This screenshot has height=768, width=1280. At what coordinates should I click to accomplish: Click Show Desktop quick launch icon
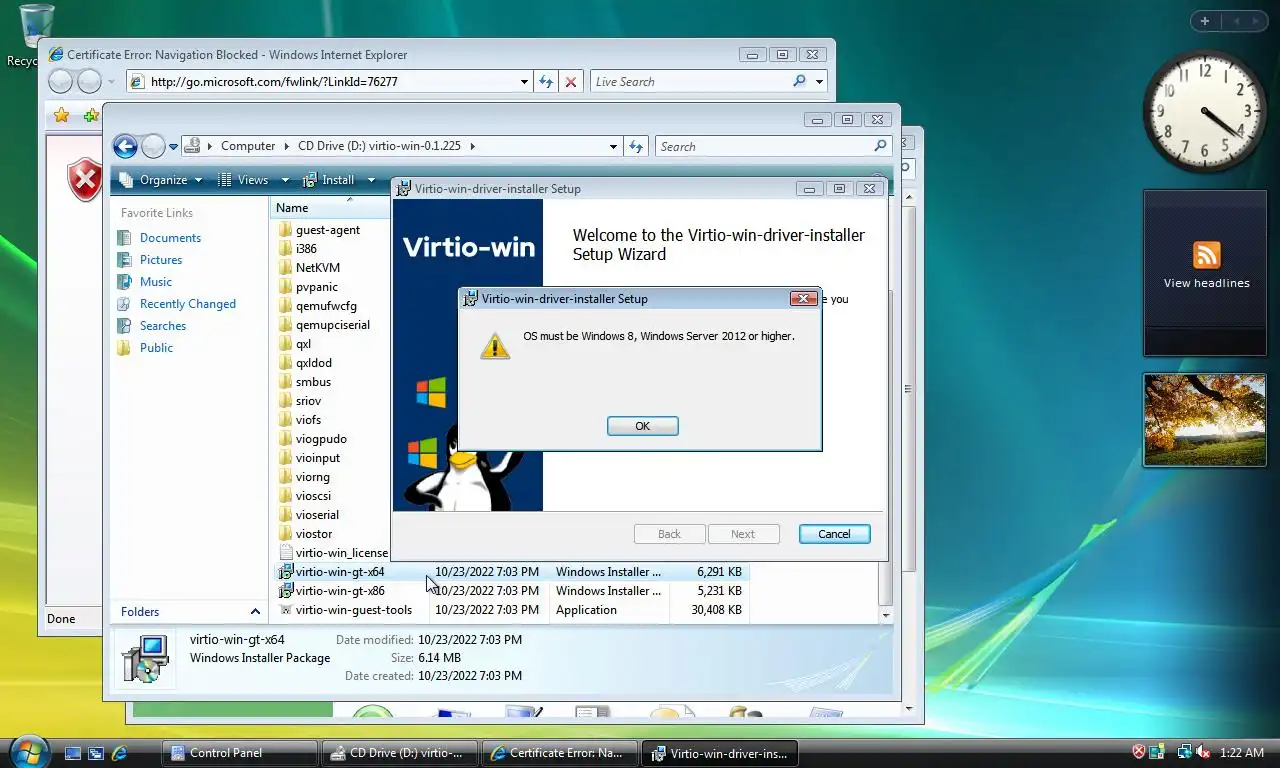[x=73, y=753]
